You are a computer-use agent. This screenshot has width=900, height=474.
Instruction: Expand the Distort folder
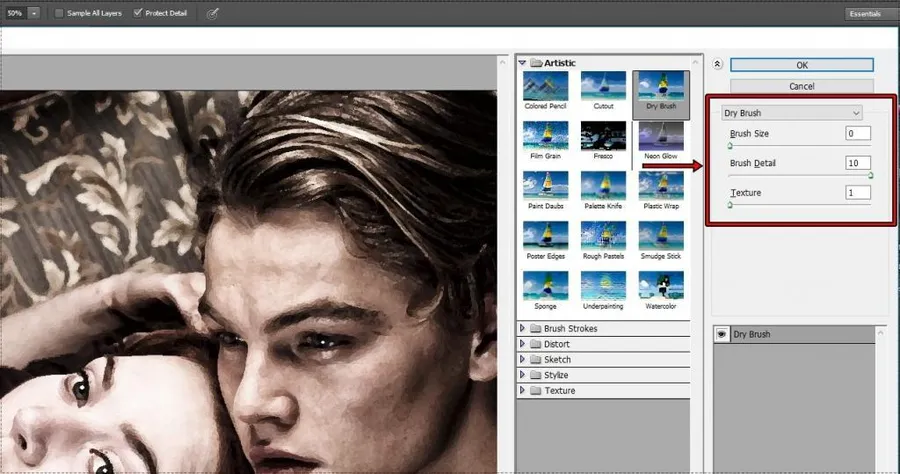[x=522, y=344]
